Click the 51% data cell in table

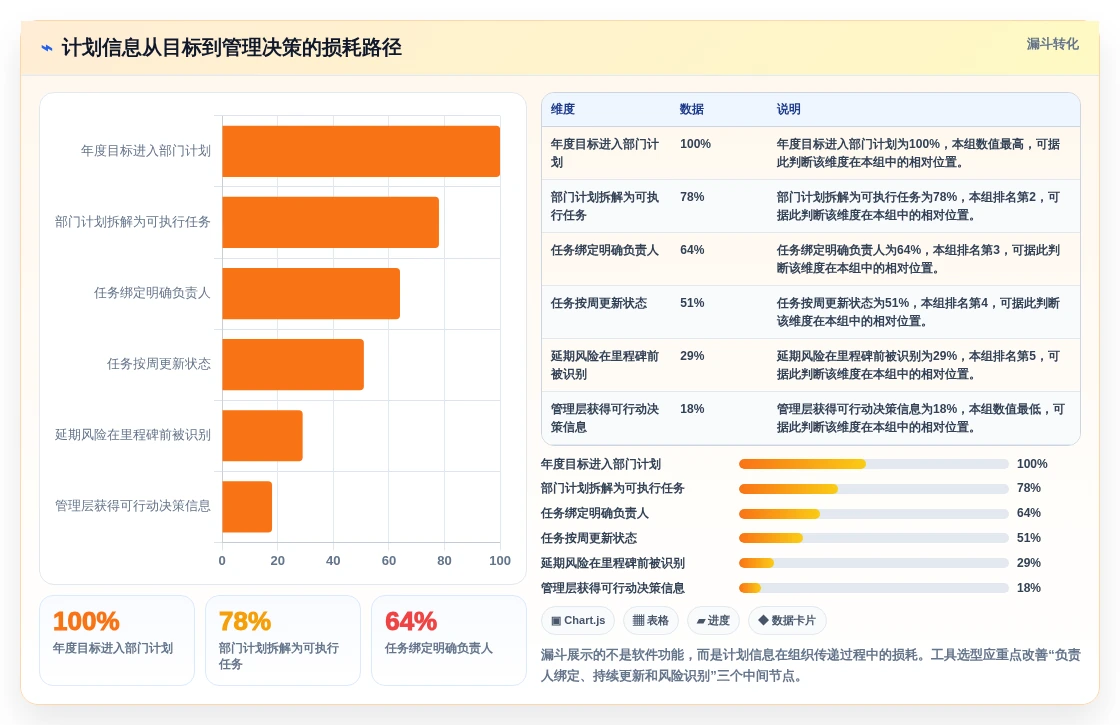(692, 303)
